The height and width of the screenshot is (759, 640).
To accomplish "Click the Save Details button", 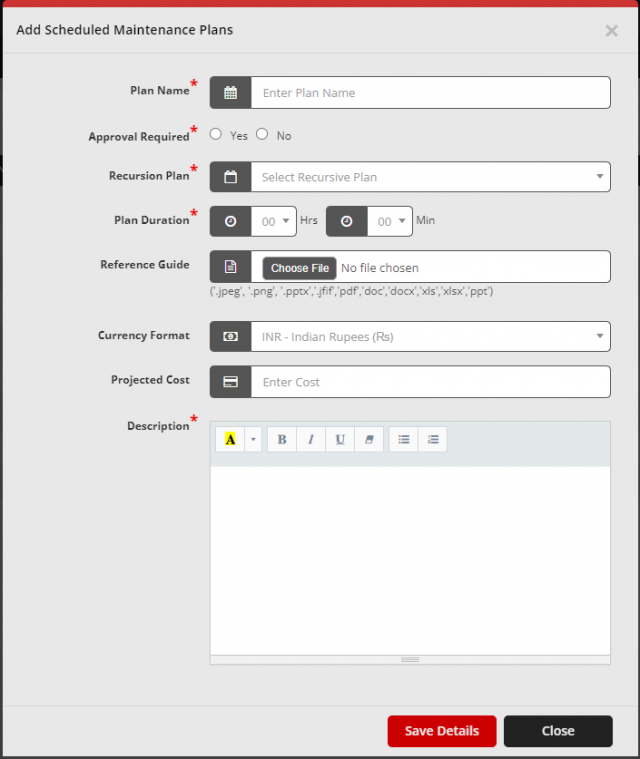I will coord(442,731).
